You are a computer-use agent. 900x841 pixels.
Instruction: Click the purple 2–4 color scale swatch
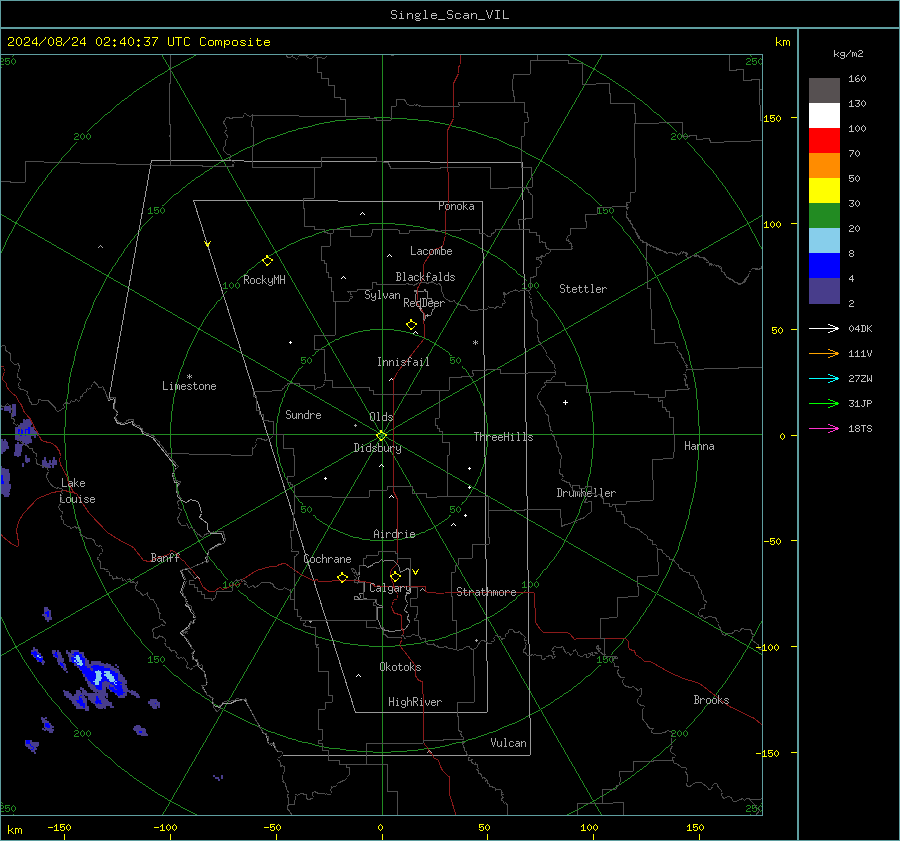point(824,290)
